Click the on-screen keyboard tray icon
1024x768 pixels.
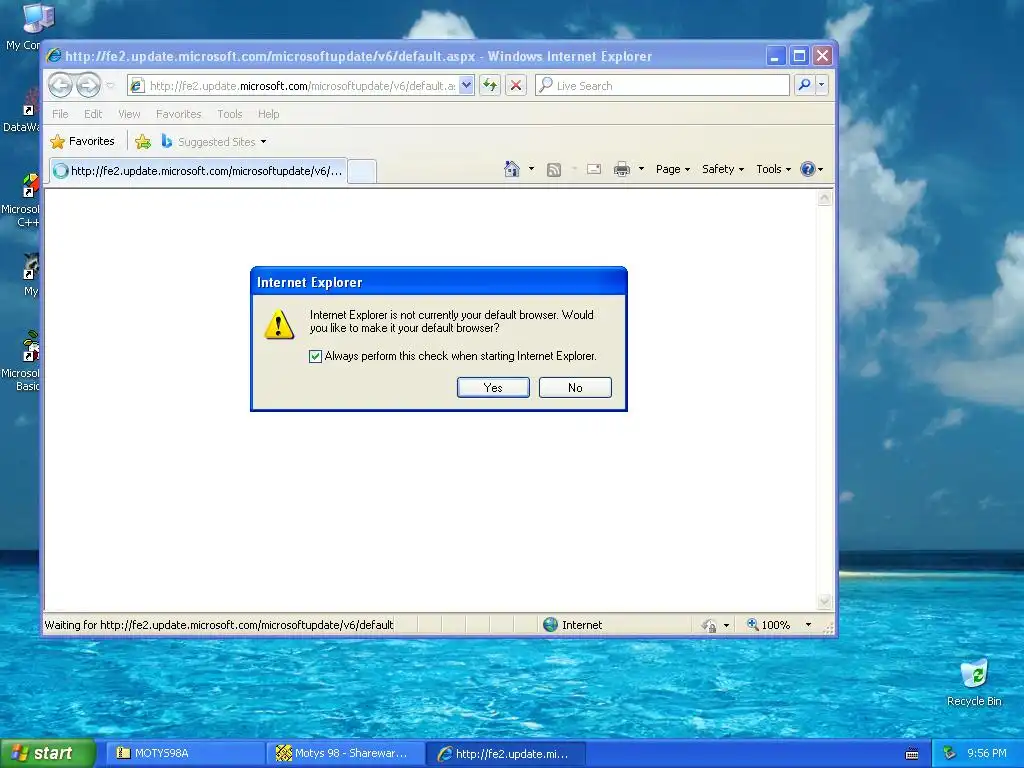(x=912, y=754)
